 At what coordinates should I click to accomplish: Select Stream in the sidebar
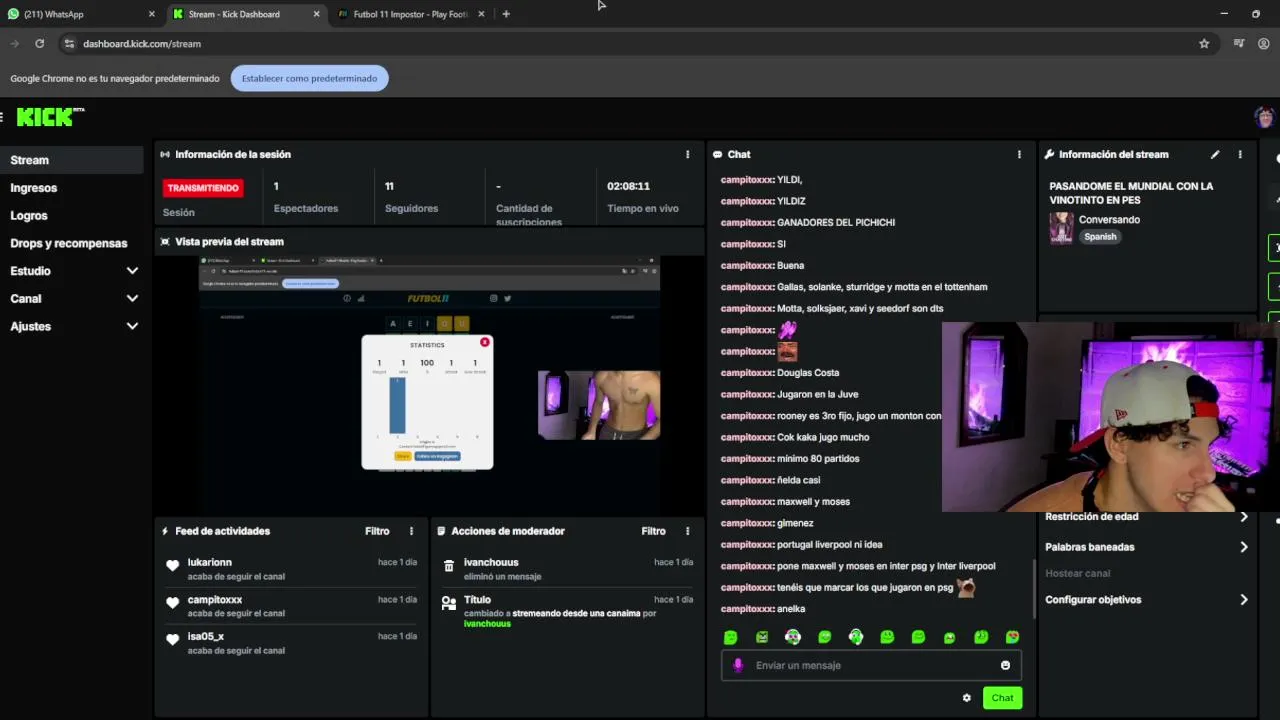(72, 160)
